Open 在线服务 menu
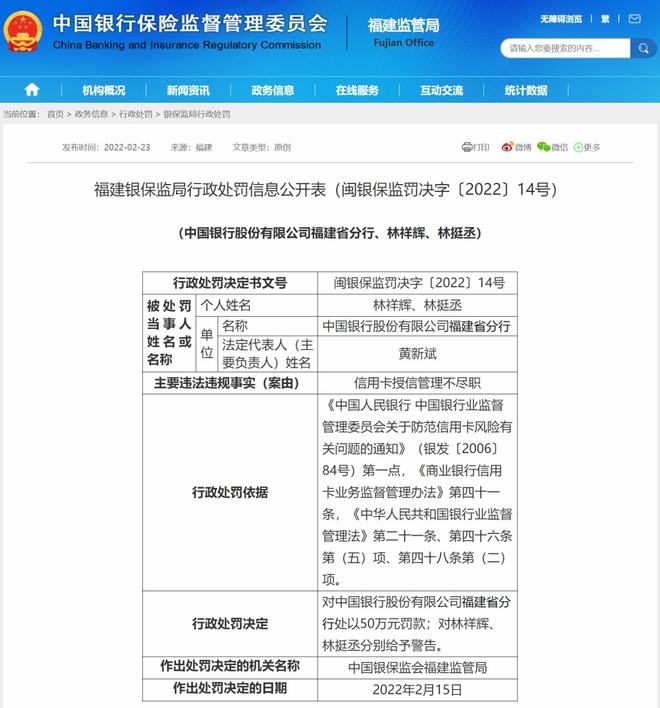 (x=357, y=90)
